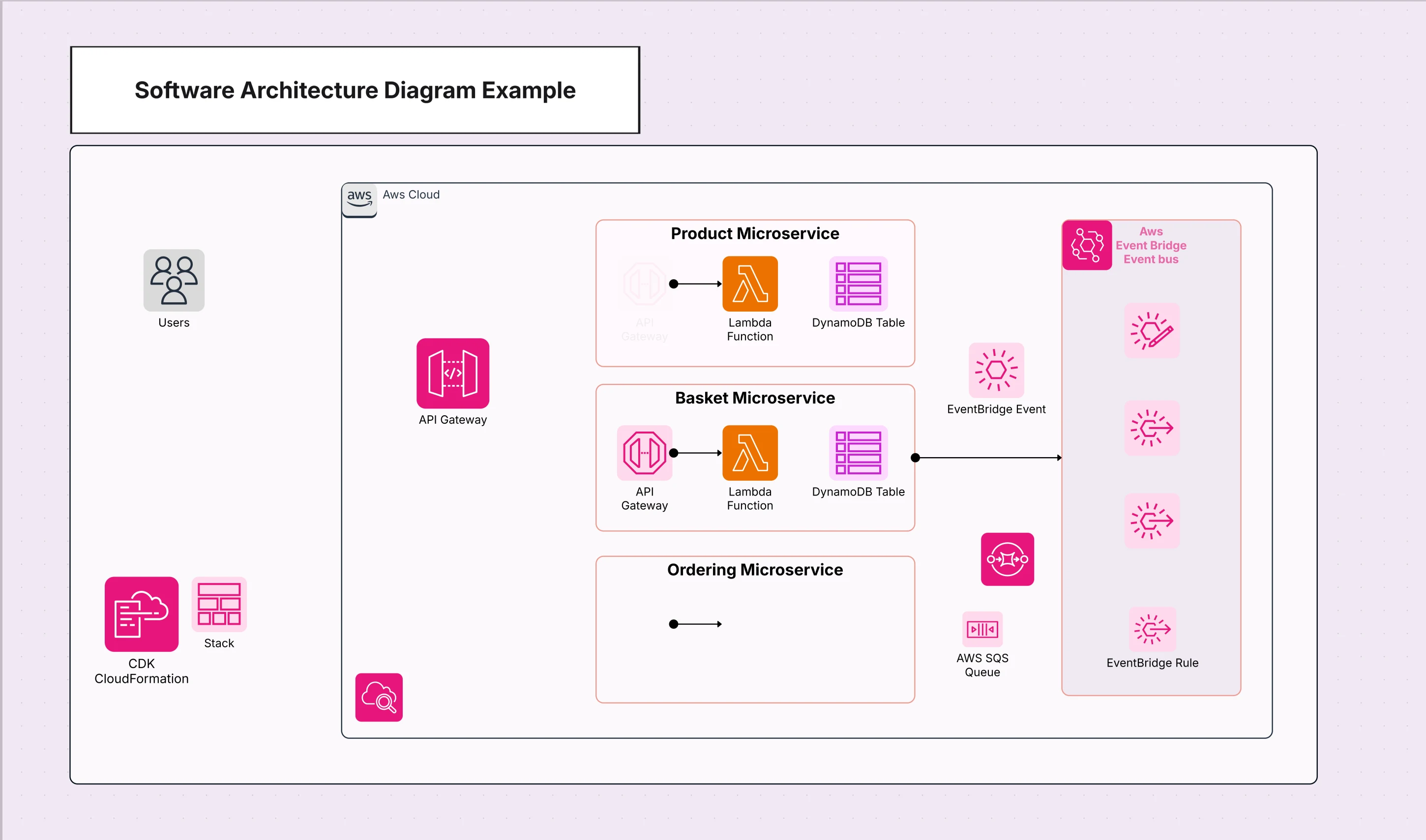Select the API Gateway icon
The height and width of the screenshot is (840, 1426).
click(452, 373)
